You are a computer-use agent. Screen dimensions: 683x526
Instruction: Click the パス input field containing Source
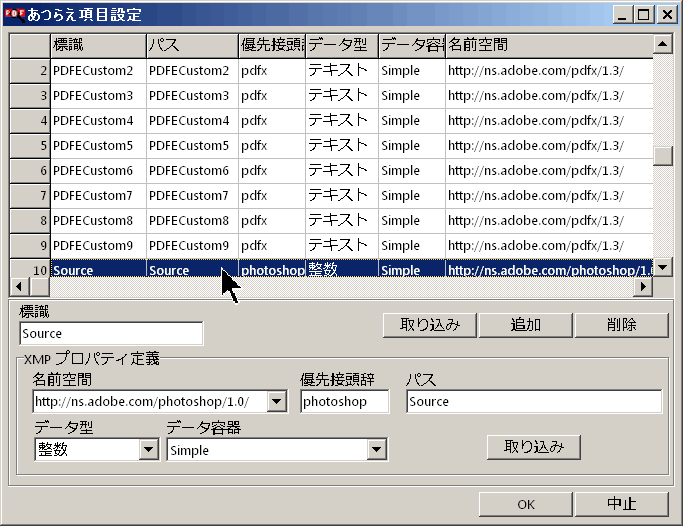click(534, 402)
